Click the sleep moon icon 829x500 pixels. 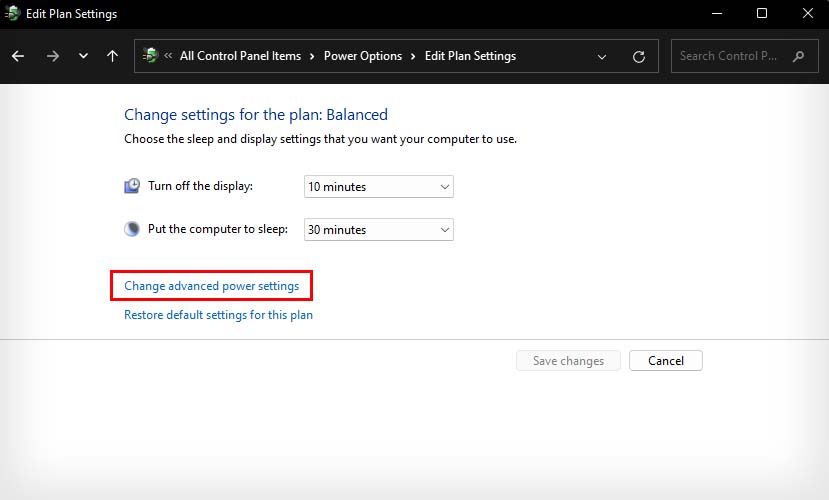point(132,229)
